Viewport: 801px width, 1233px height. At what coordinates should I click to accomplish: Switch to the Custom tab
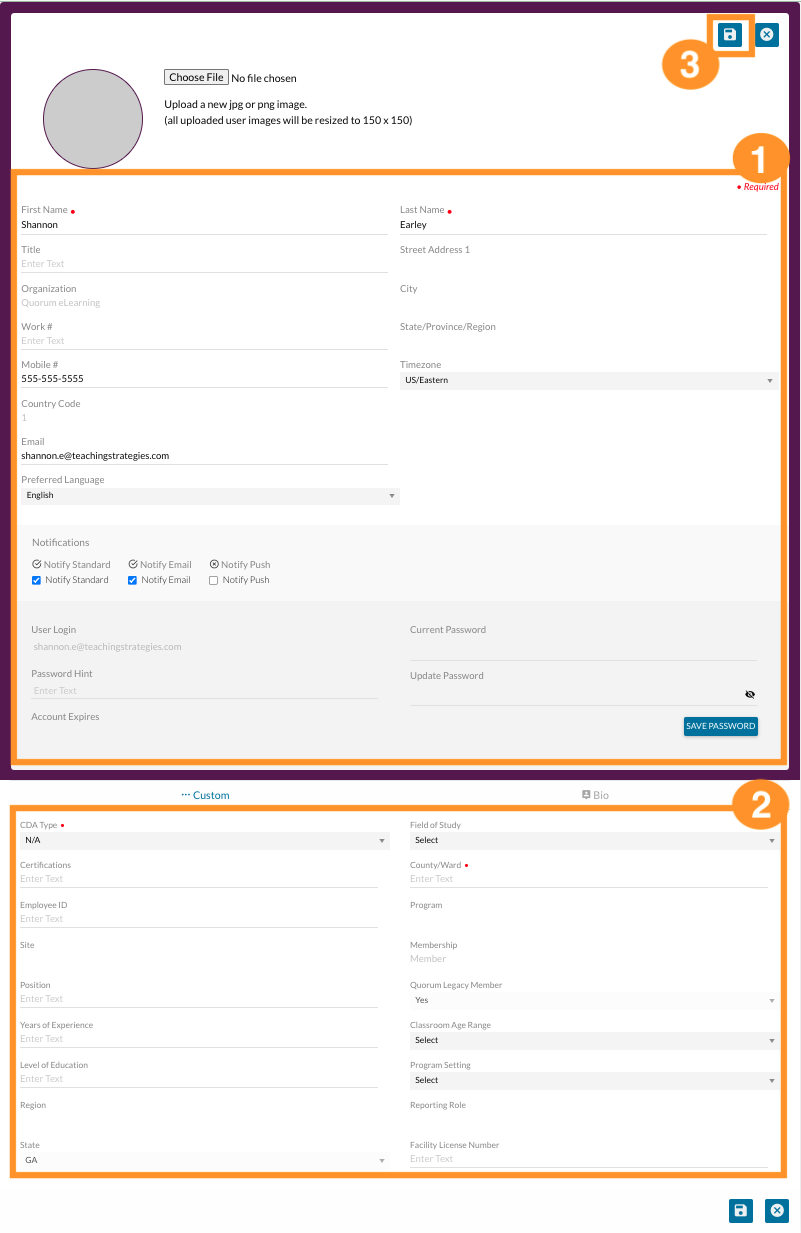pyautogui.click(x=205, y=795)
